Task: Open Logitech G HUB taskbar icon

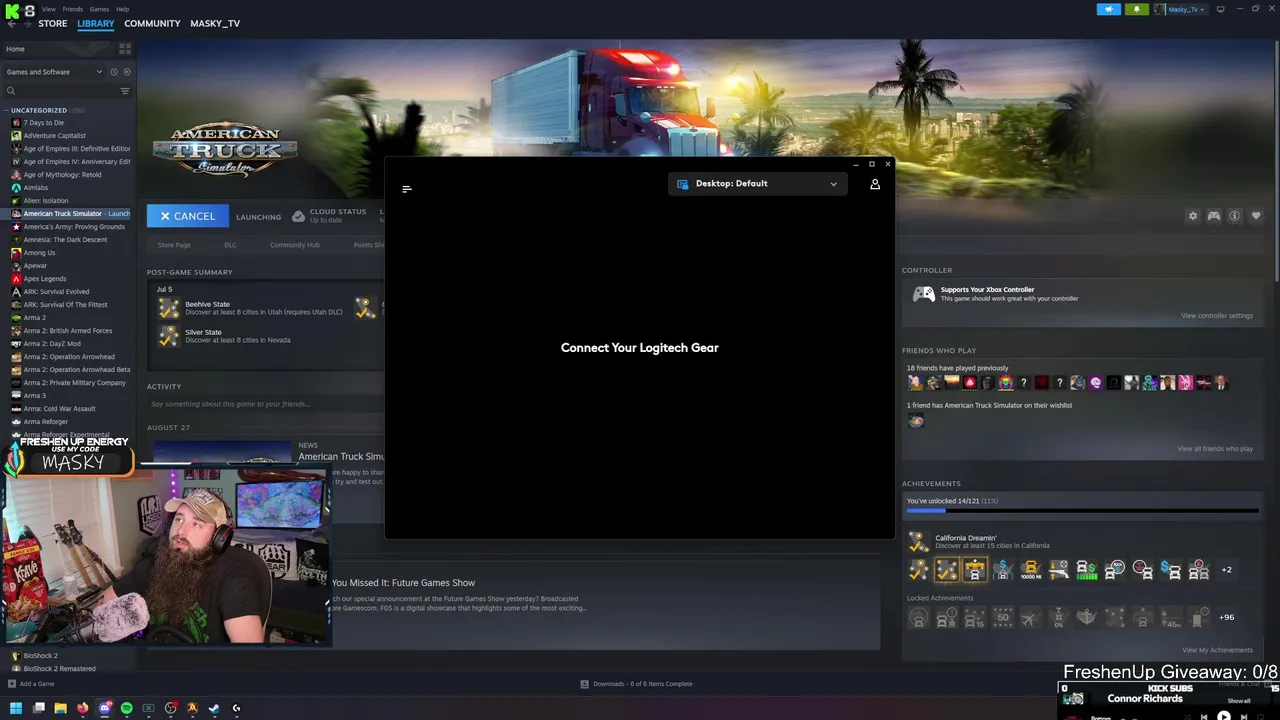Action: click(236, 708)
